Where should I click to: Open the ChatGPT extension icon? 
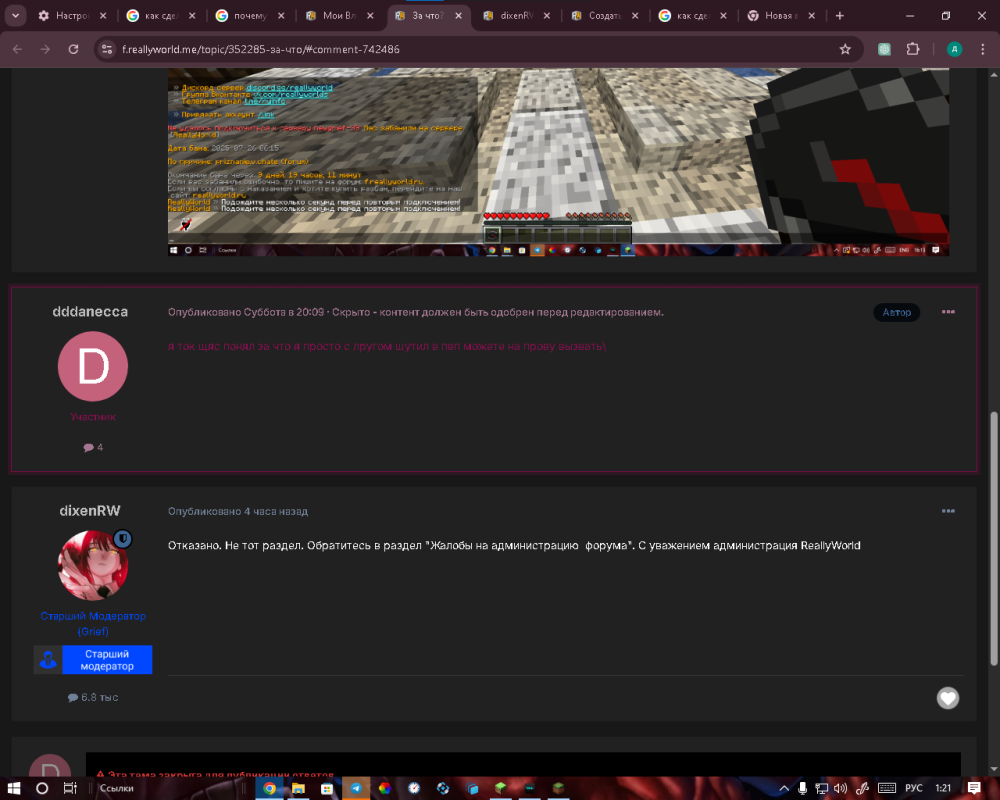click(x=885, y=49)
